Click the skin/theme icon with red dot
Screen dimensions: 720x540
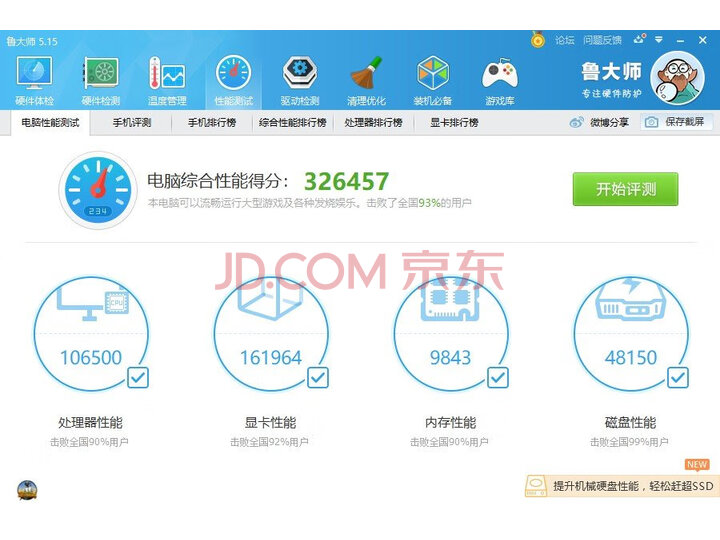tap(640, 39)
